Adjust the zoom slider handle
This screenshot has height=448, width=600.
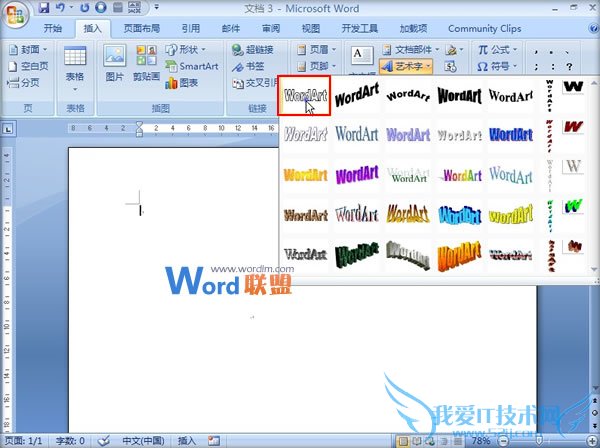coord(540,441)
